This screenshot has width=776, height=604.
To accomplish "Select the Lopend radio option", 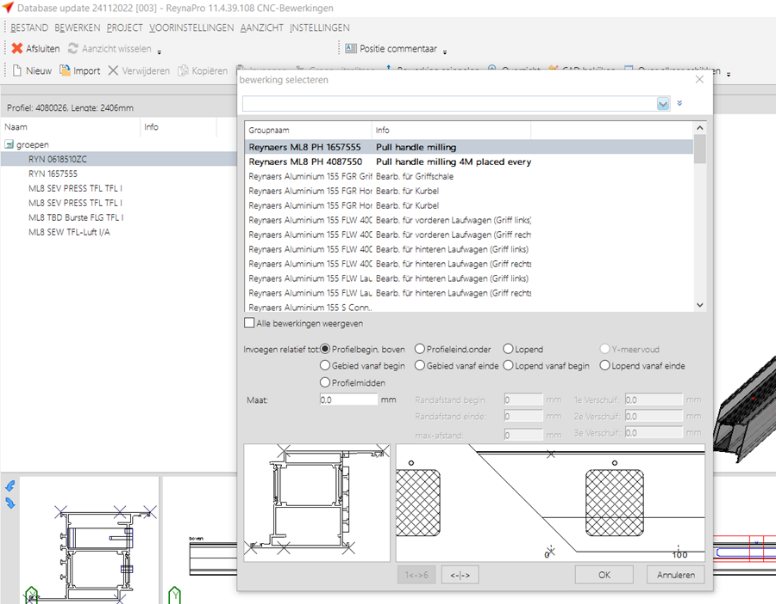I will tap(508, 349).
